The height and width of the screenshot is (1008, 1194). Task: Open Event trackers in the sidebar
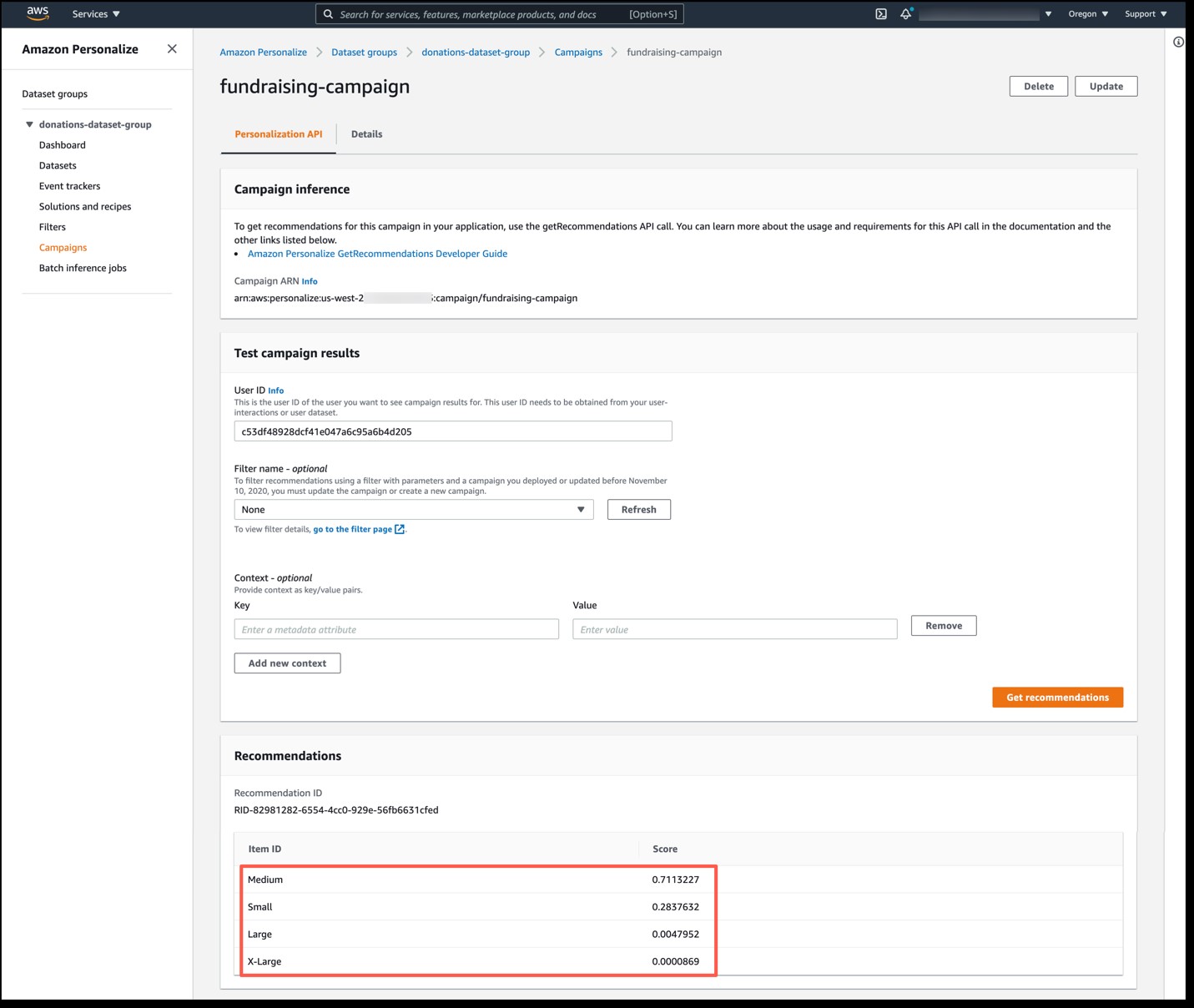69,186
